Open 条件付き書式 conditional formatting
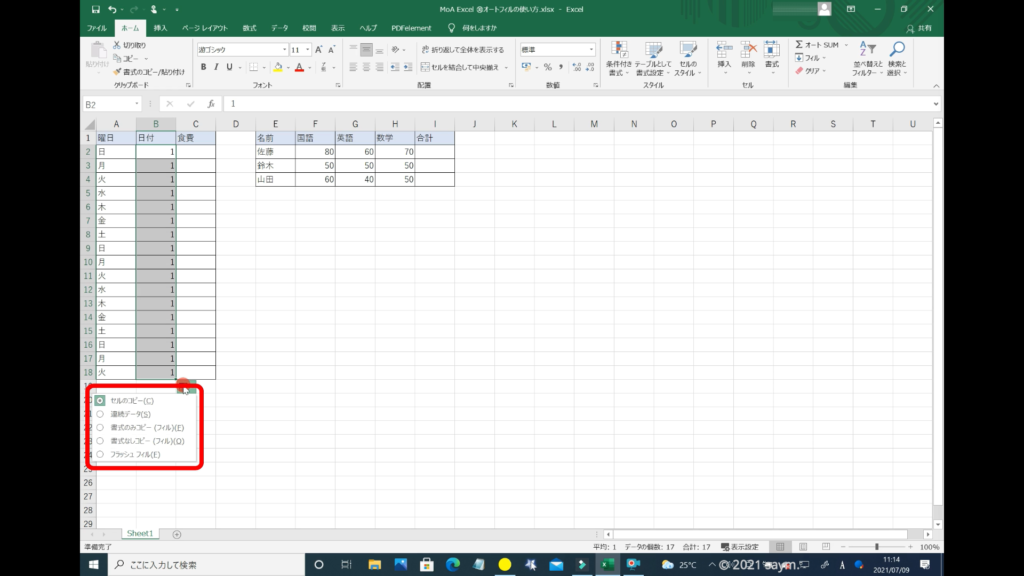The image size is (1024, 576). (x=620, y=58)
